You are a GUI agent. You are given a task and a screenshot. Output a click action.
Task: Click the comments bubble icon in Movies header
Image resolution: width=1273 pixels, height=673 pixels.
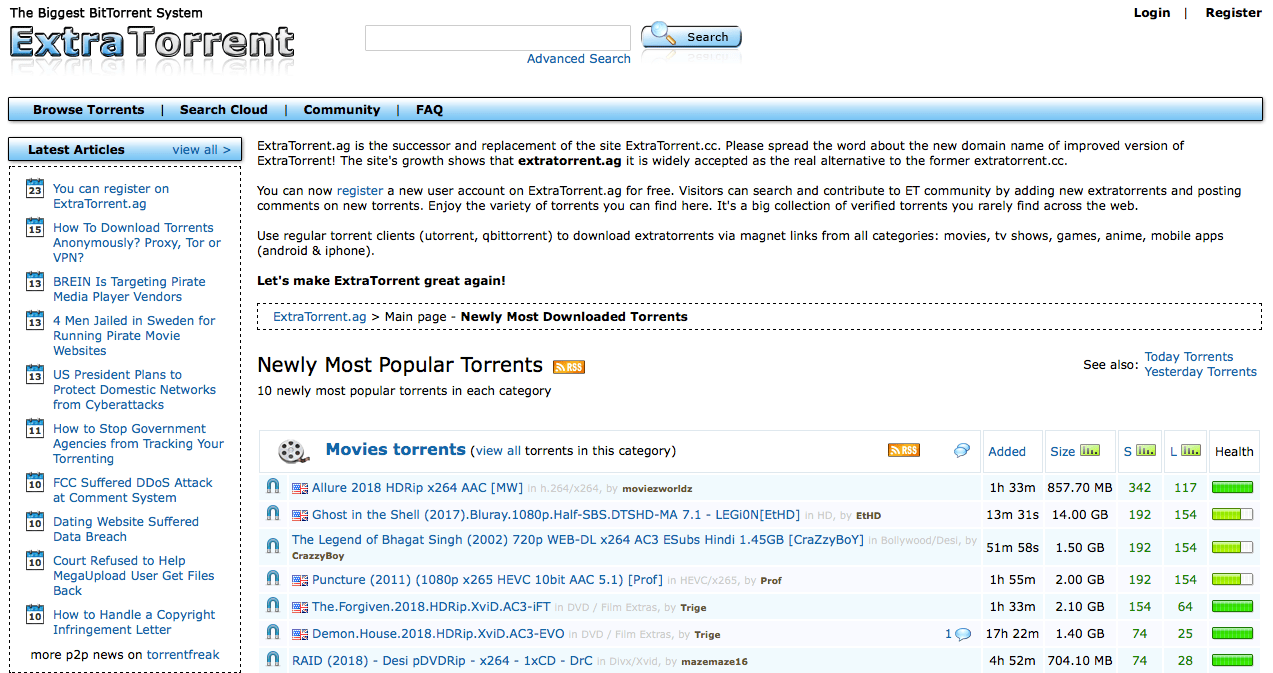pos(962,451)
